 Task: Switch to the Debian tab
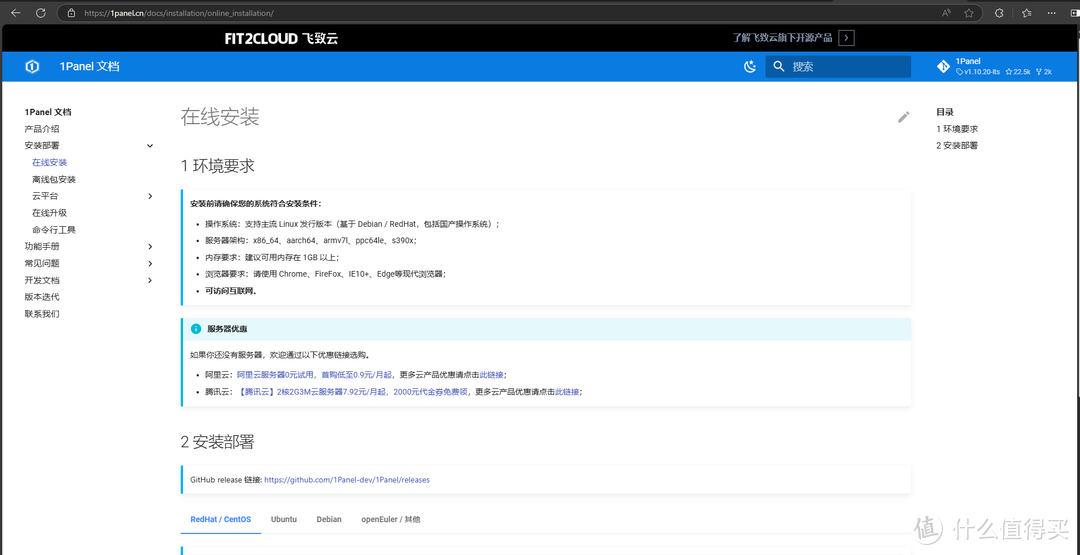329,520
